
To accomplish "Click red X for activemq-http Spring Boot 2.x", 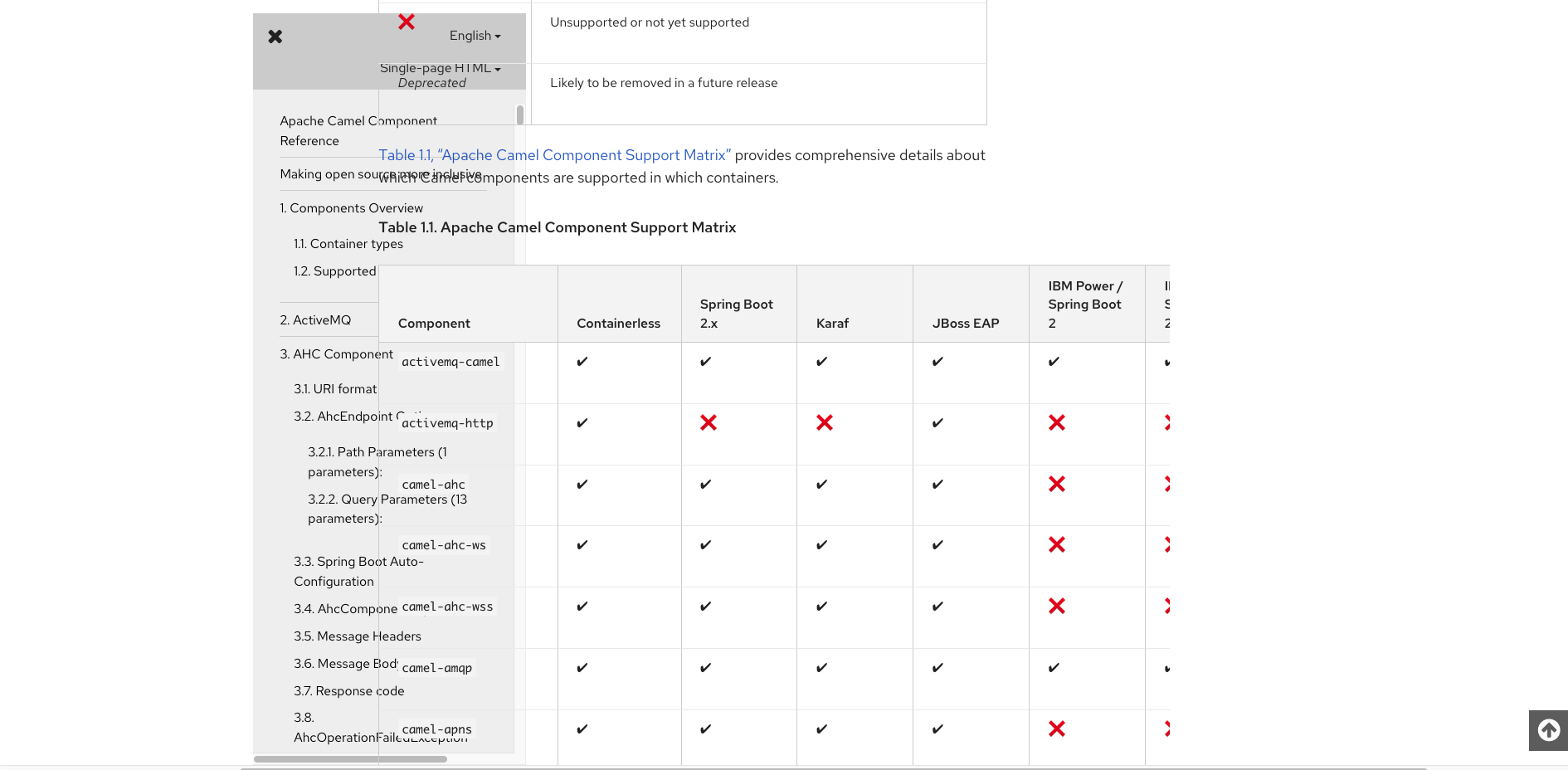I will [x=709, y=423].
